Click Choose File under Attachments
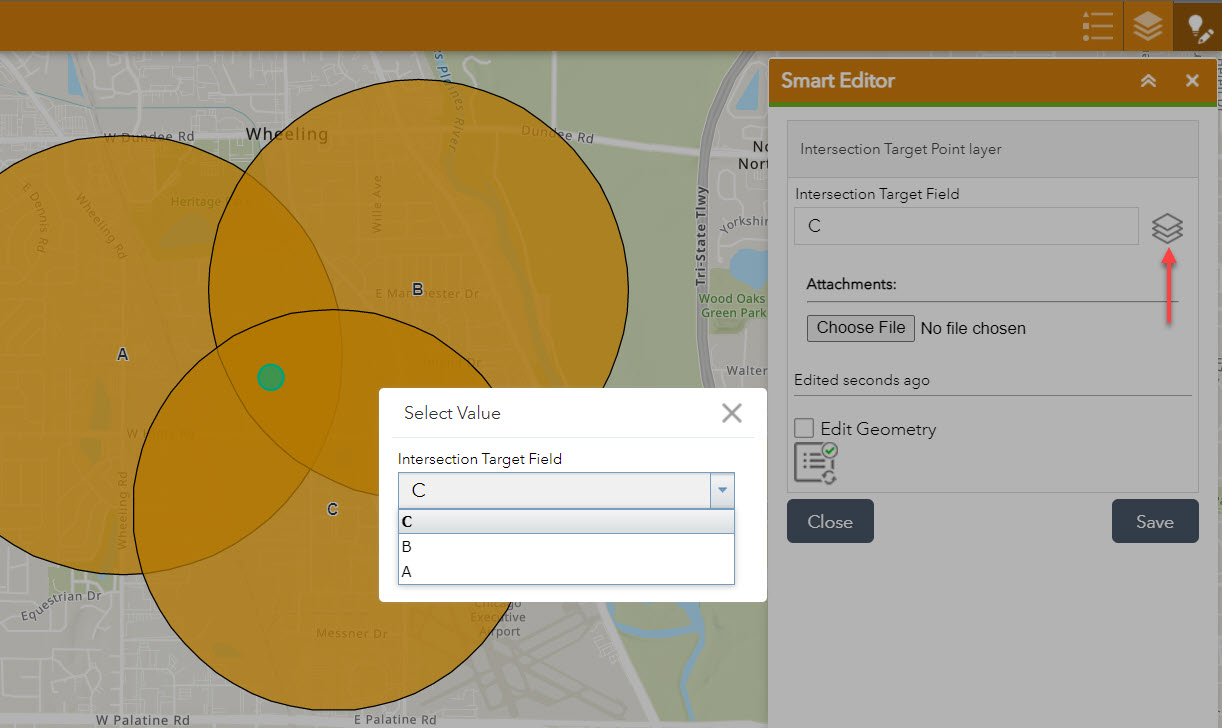The width and height of the screenshot is (1222, 728). pos(860,328)
